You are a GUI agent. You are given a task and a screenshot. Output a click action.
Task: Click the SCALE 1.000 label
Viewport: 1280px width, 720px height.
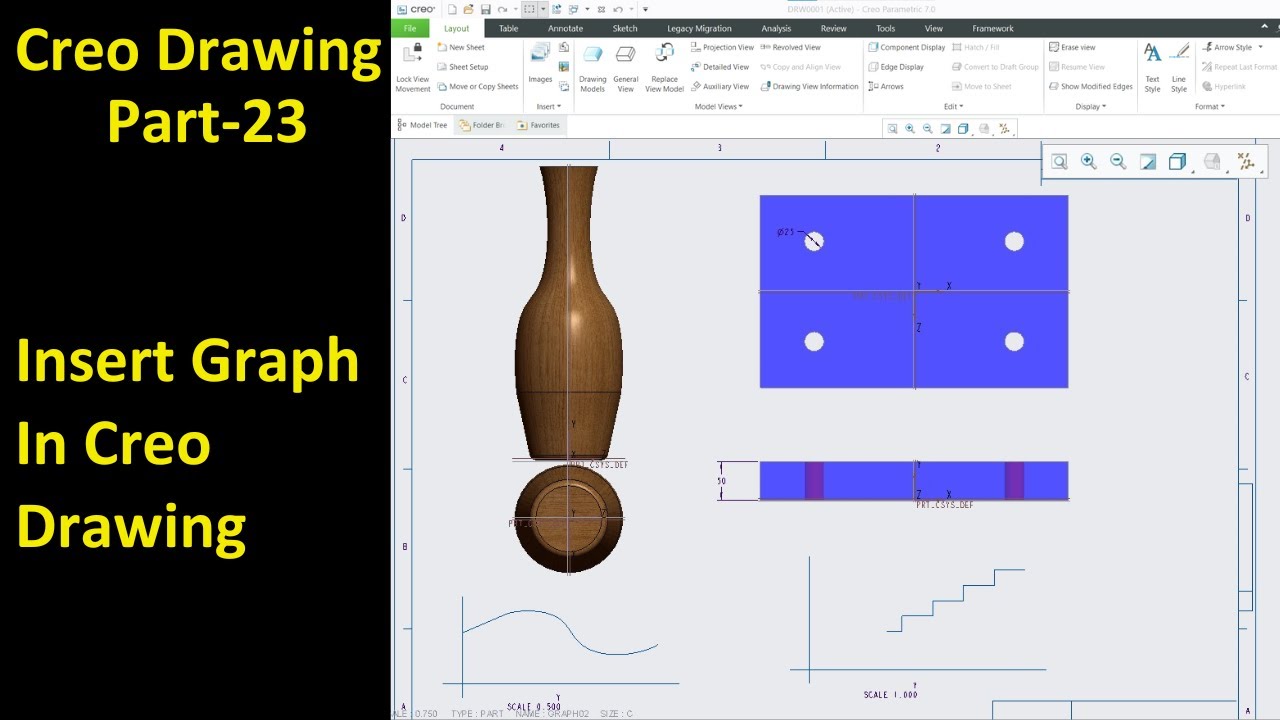[890, 695]
